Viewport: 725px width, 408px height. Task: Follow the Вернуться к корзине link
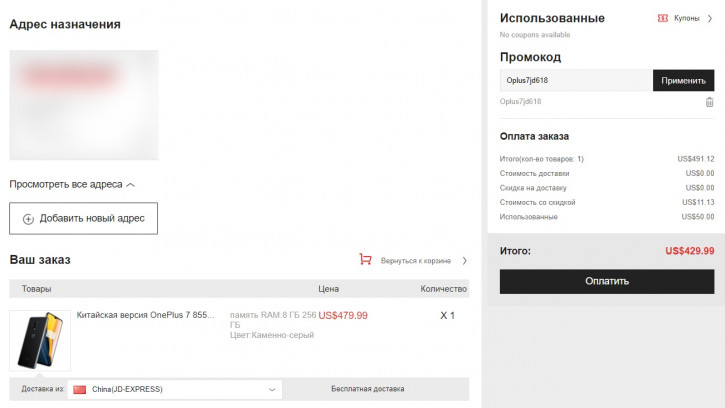[415, 261]
